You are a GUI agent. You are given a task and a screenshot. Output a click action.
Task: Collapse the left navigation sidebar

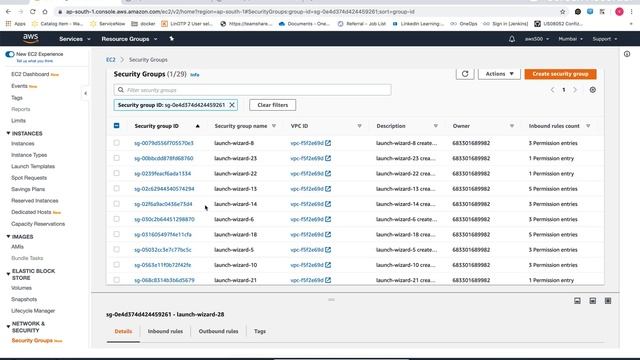[85, 93]
